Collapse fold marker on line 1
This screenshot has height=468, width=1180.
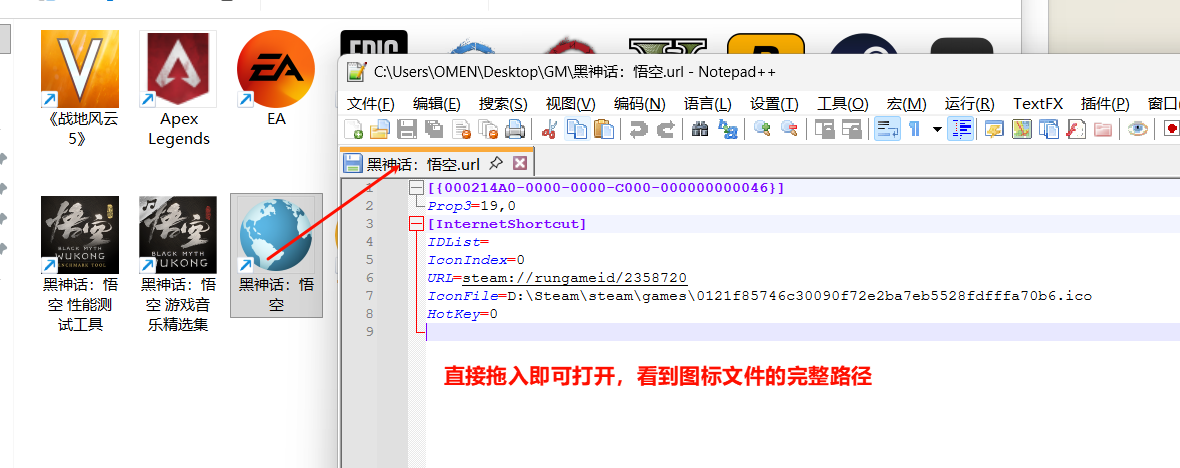(415, 187)
